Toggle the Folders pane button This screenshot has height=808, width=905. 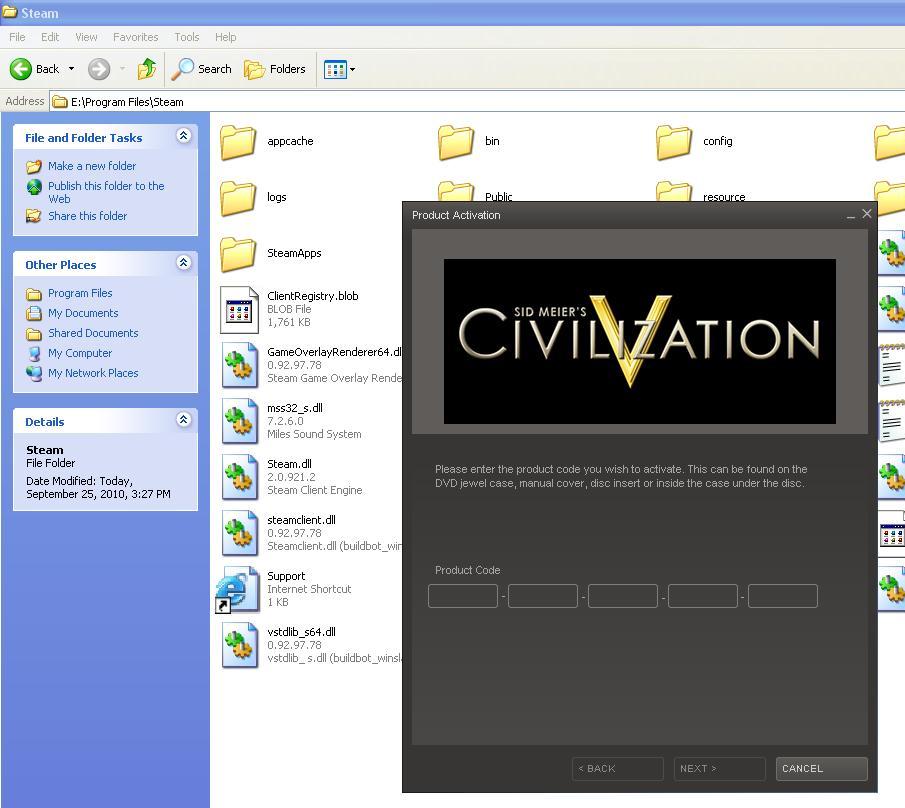[275, 69]
